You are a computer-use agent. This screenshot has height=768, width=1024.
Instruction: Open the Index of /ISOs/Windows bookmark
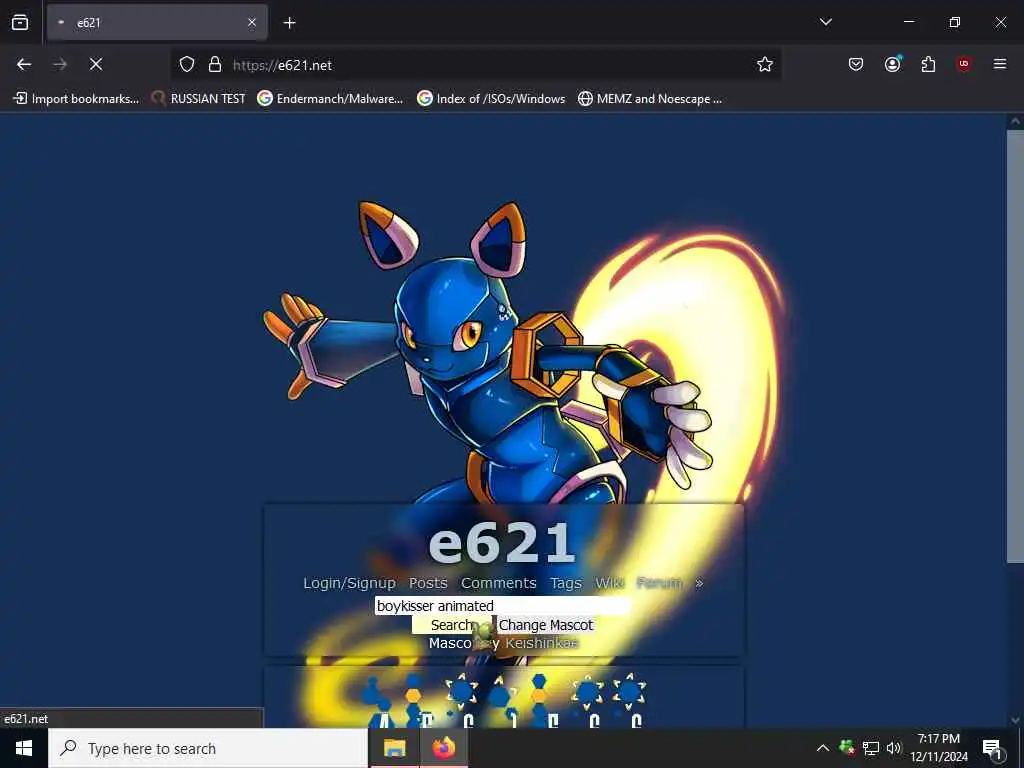(491, 99)
